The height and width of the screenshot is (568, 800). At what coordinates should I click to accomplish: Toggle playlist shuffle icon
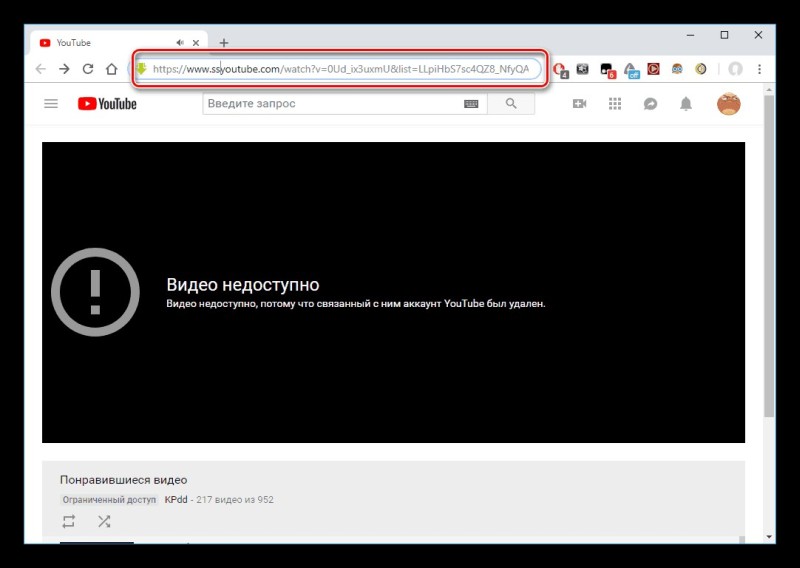pos(104,521)
